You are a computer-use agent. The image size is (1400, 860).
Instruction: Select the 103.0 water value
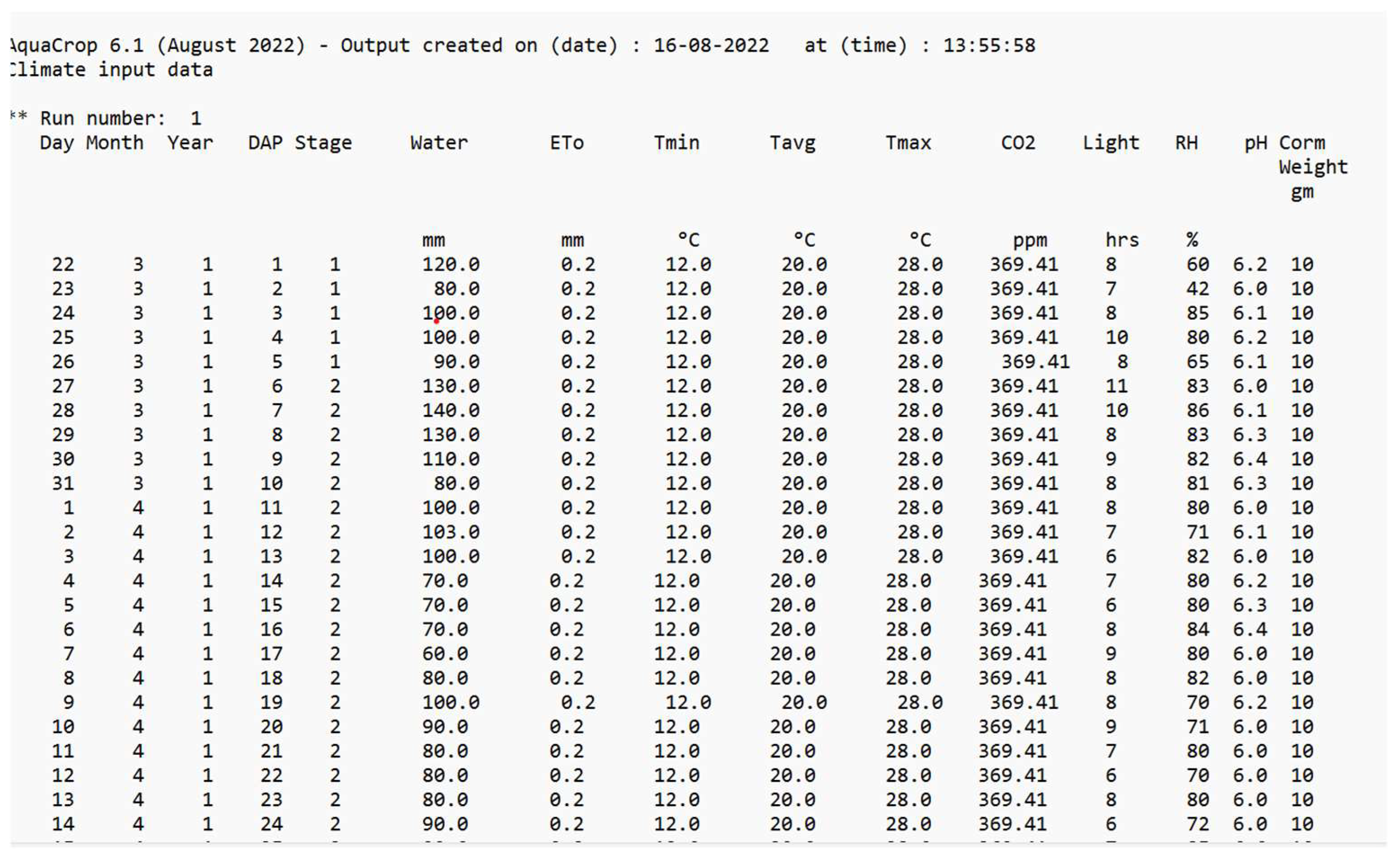click(x=450, y=532)
